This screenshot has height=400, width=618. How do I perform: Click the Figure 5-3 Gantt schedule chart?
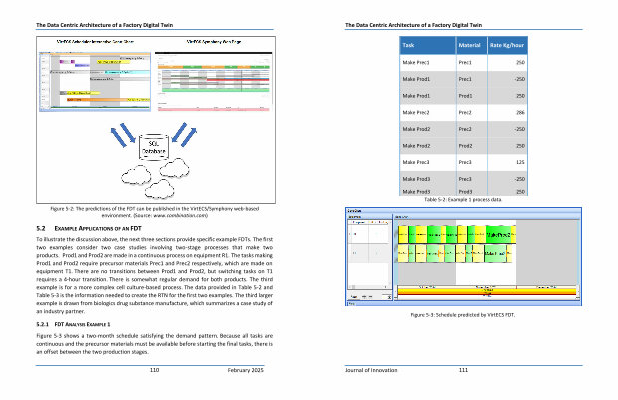462,255
